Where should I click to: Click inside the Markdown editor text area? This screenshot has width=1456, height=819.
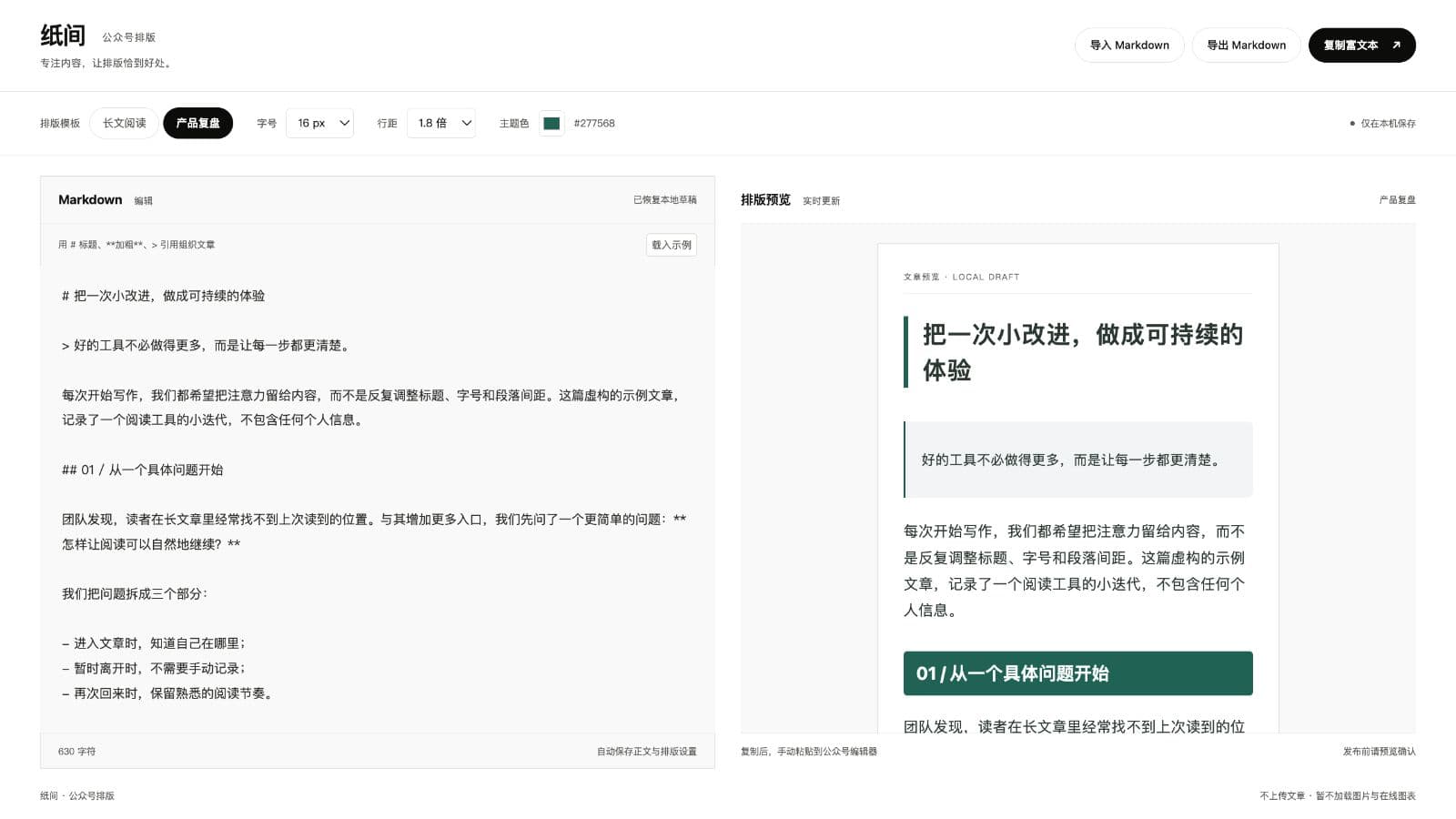(x=377, y=499)
